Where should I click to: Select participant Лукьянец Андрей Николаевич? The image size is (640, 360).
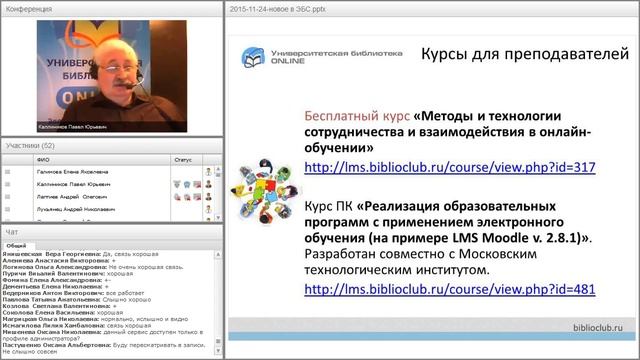coord(76,209)
